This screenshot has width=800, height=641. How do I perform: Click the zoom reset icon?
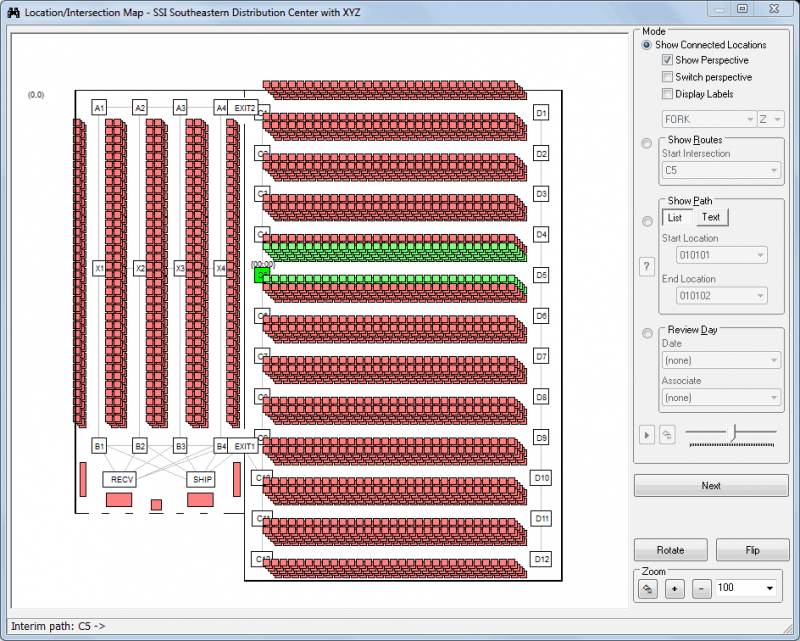click(647, 589)
